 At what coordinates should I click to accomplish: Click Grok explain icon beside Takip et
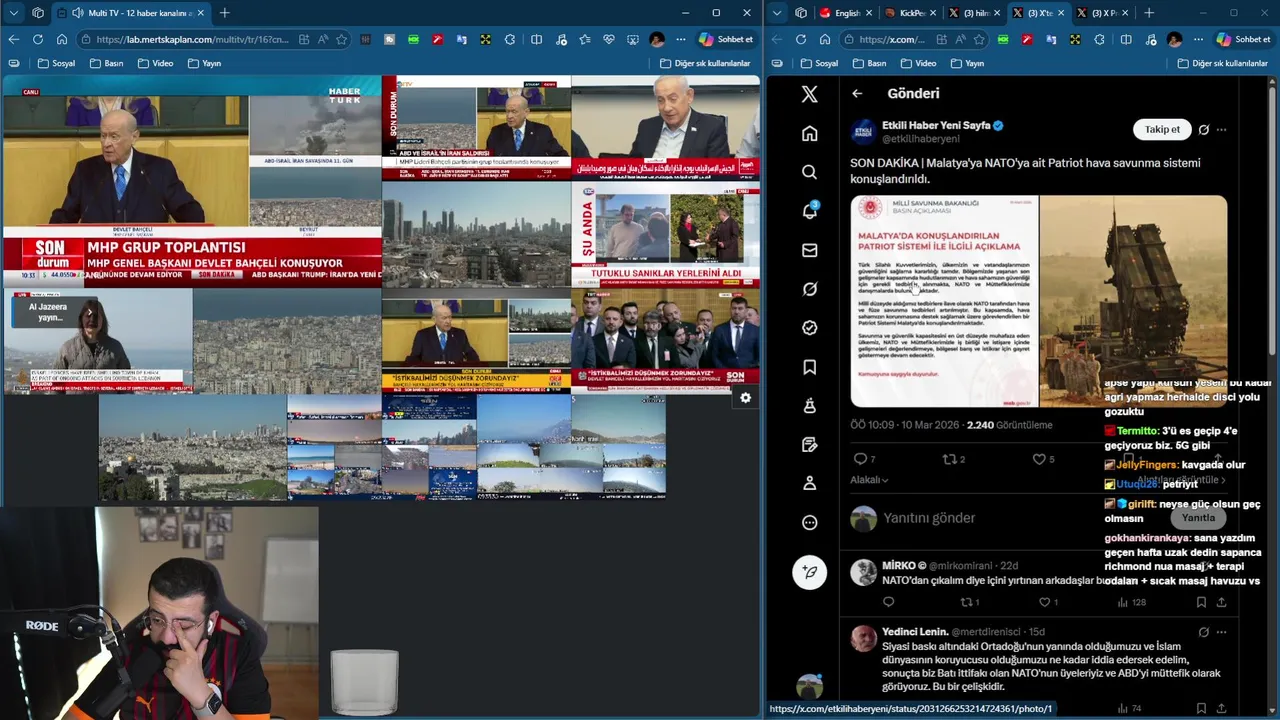[x=1204, y=130]
